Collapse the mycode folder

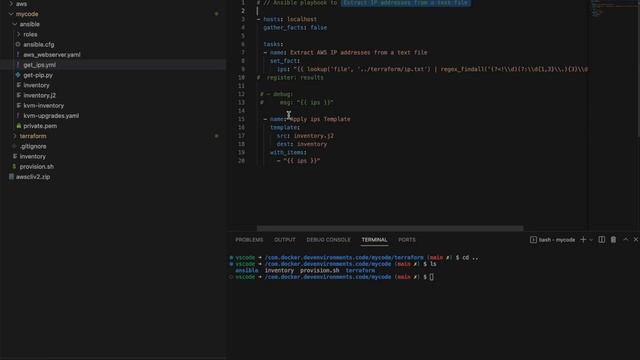coord(11,14)
